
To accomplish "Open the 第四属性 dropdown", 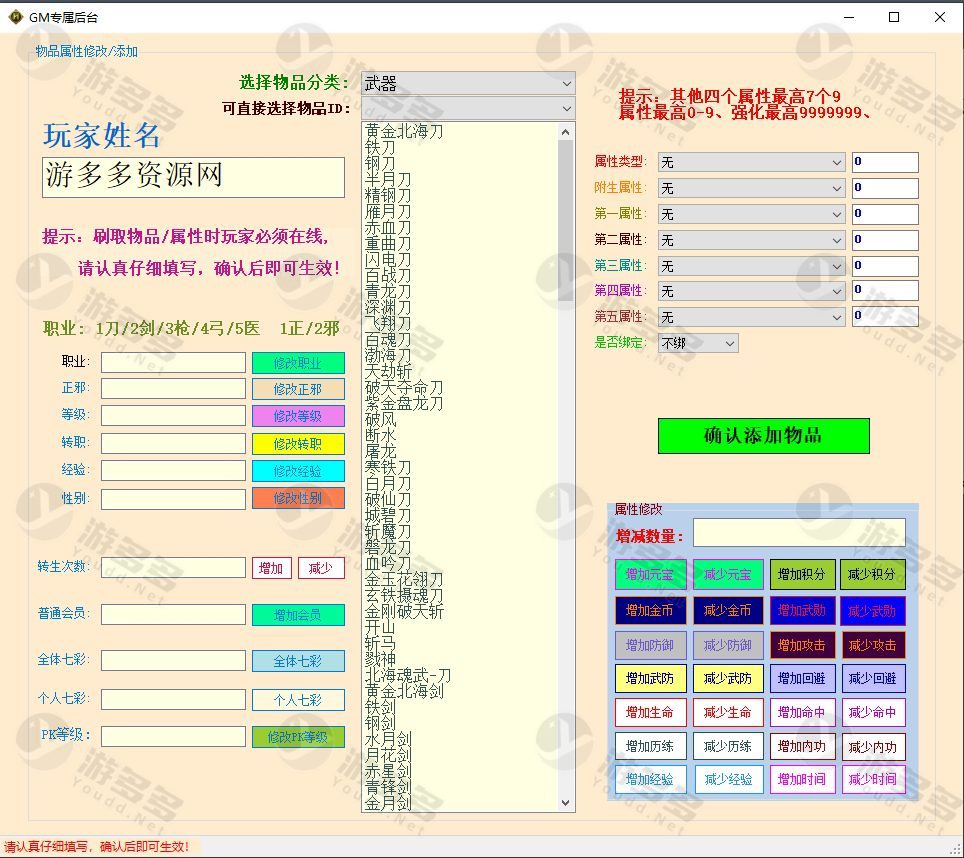I will [751, 291].
